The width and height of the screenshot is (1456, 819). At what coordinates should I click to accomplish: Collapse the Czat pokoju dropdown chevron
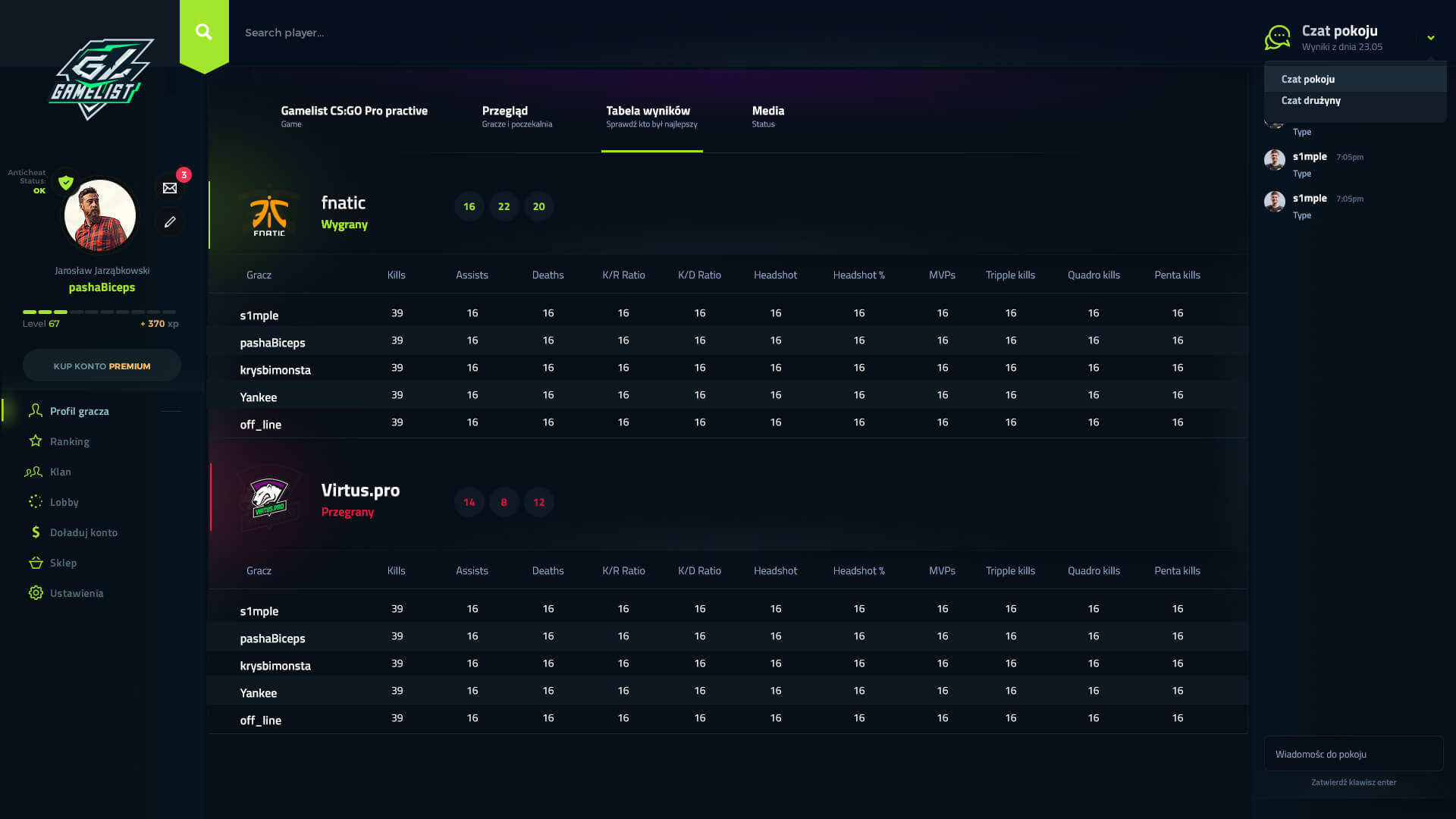coord(1430,38)
